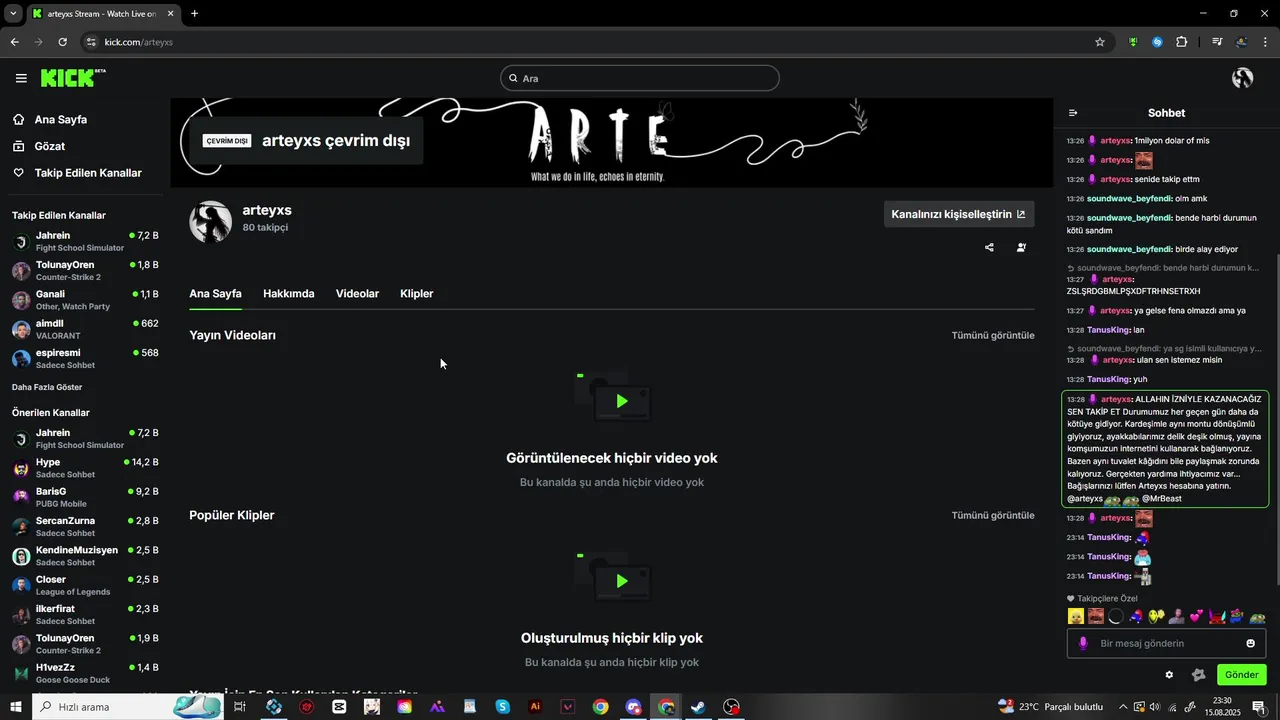Click the green Gönder button

point(1241,675)
